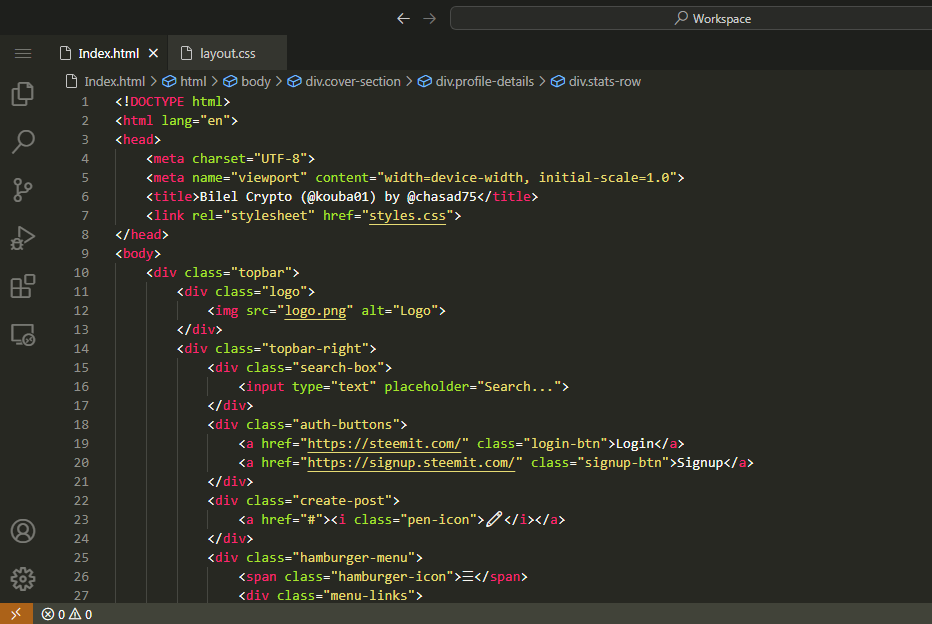The image size is (932, 624).
Task: Open the Source Control view
Action: [x=23, y=190]
